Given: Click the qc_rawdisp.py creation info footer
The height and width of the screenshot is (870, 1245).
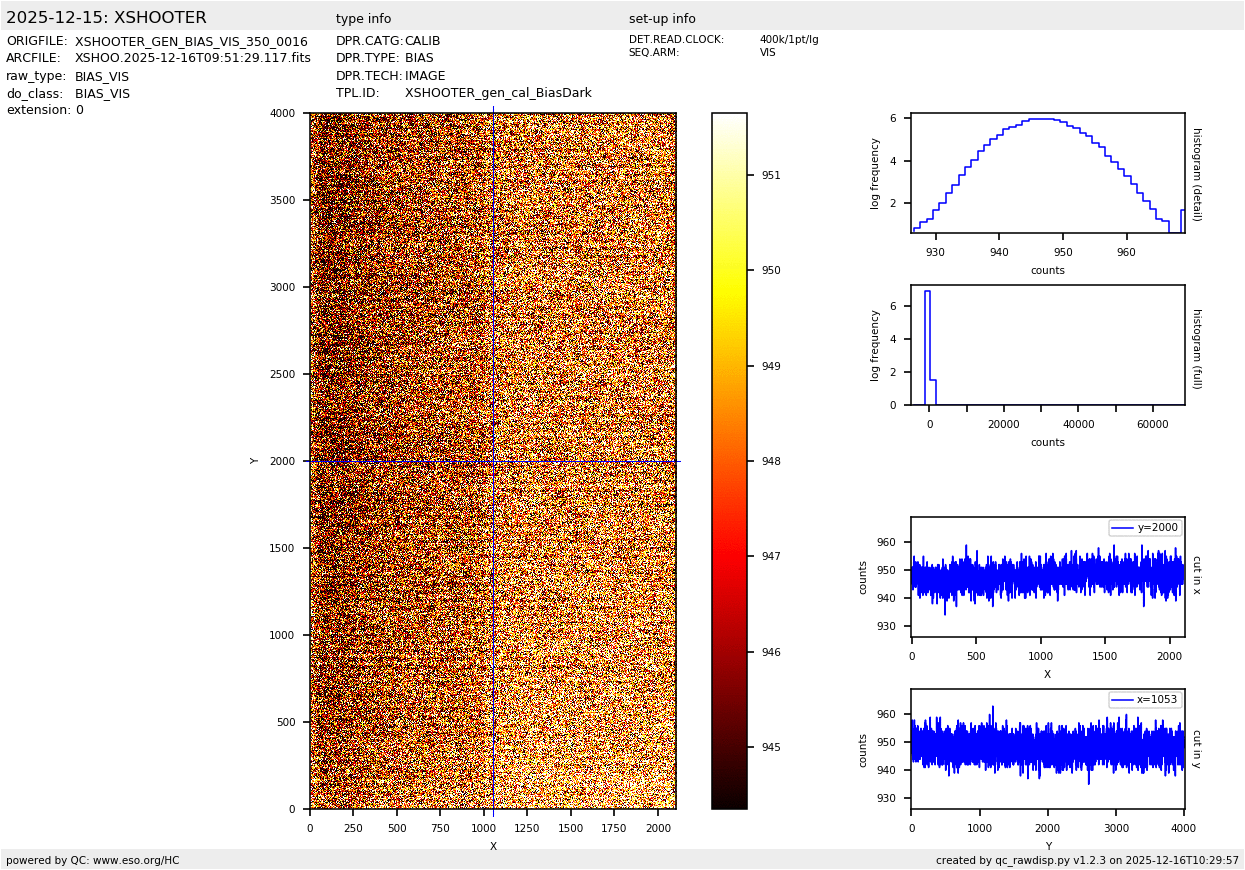Looking at the screenshot, I should coord(1087,860).
